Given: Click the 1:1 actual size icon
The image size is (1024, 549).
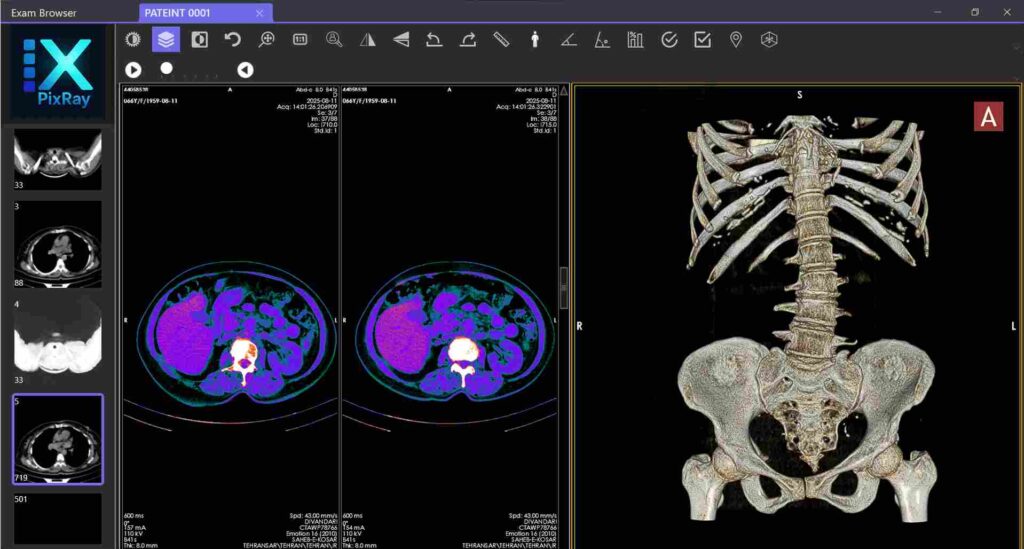Looking at the screenshot, I should point(300,40).
